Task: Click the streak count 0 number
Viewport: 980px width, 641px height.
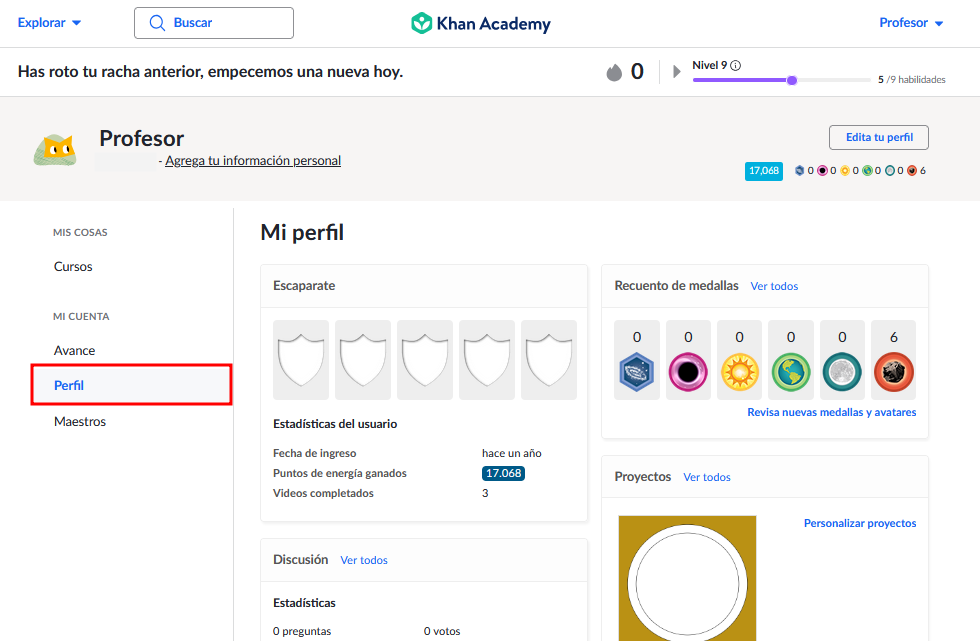Action: click(637, 72)
